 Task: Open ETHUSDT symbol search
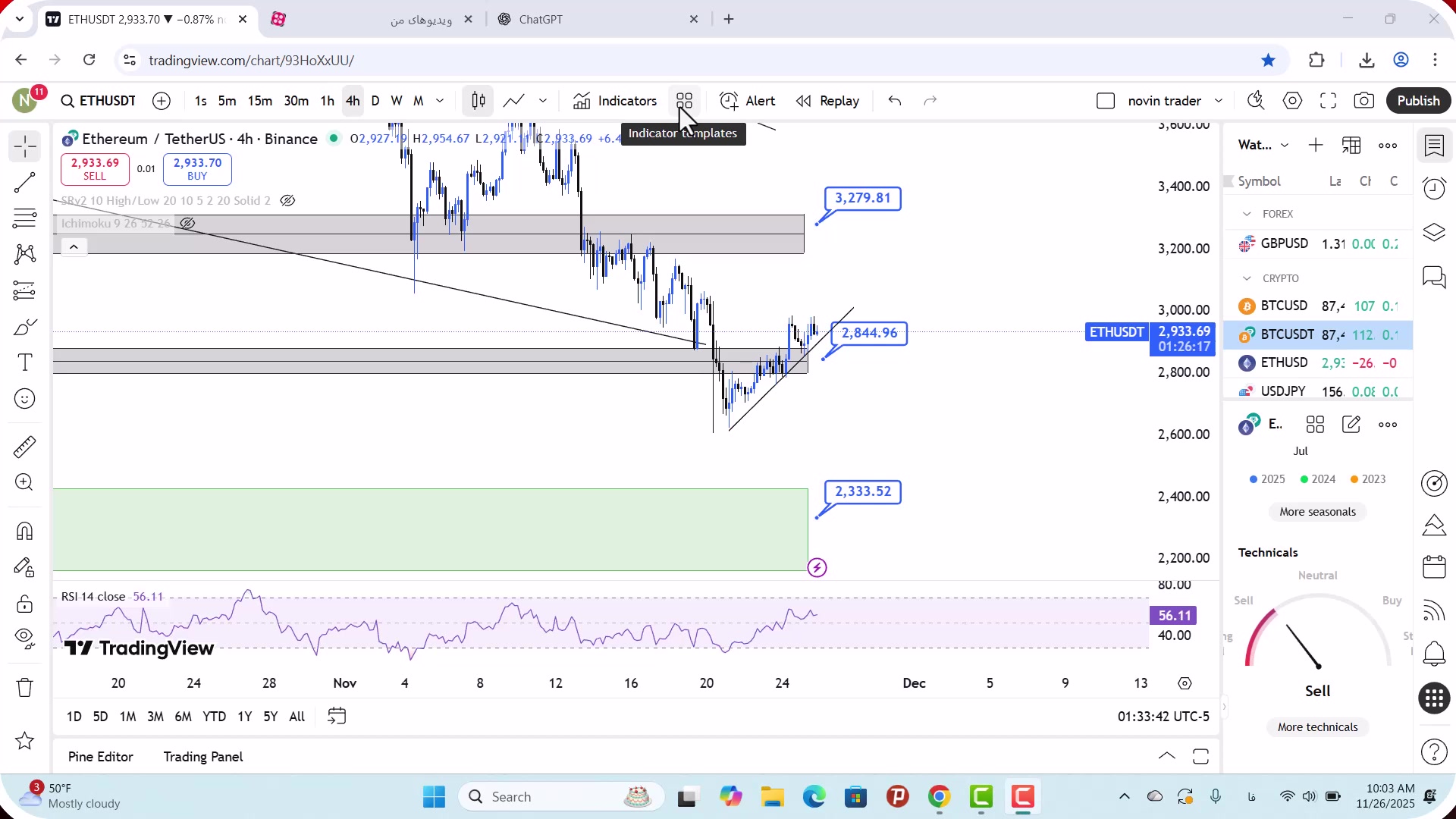tap(99, 101)
